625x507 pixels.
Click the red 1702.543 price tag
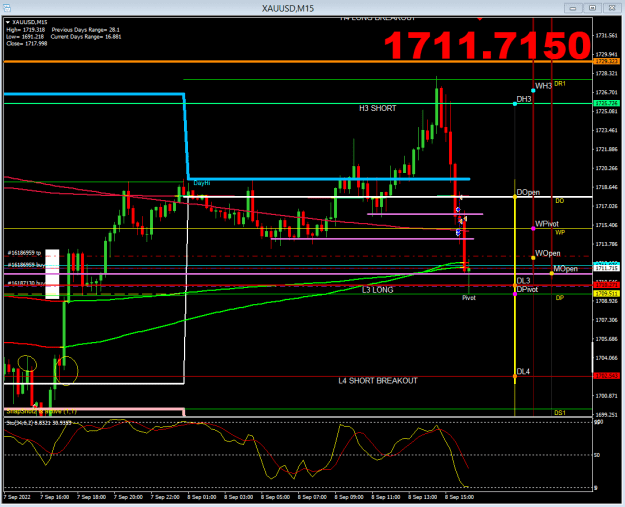(606, 376)
